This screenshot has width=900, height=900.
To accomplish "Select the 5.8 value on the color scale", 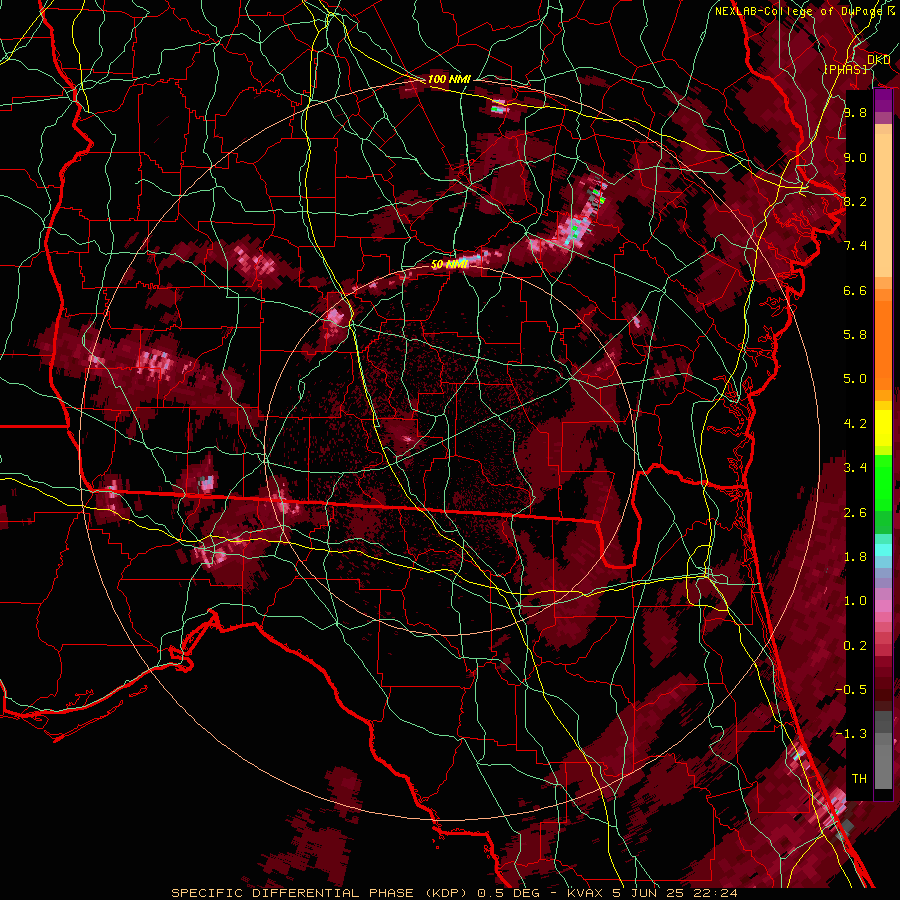I will (855, 334).
